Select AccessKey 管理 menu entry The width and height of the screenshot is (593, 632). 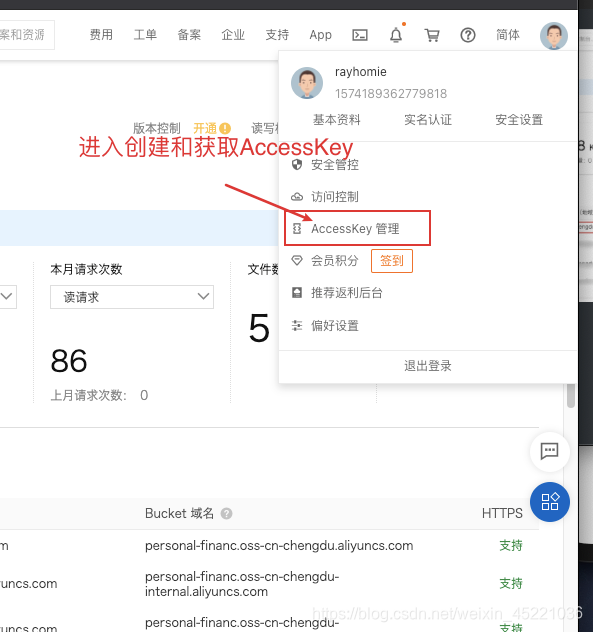click(x=357, y=228)
